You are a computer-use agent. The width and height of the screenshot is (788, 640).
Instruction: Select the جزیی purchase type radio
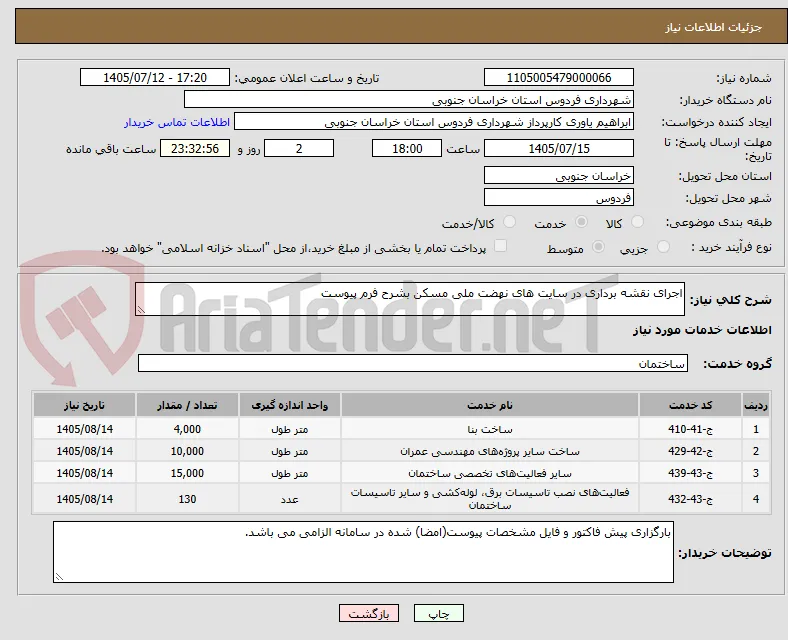663,247
